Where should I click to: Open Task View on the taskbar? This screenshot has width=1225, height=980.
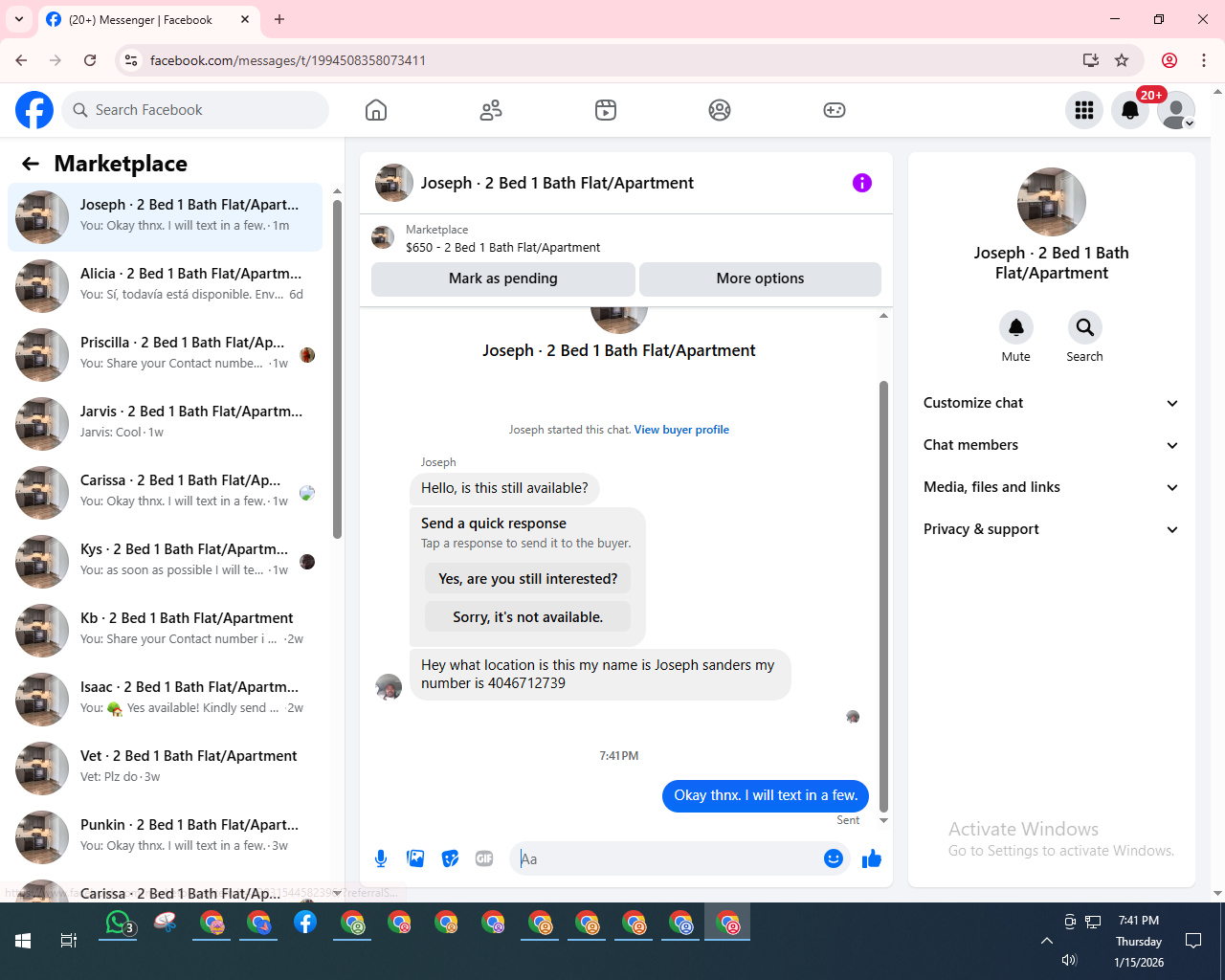click(x=68, y=941)
